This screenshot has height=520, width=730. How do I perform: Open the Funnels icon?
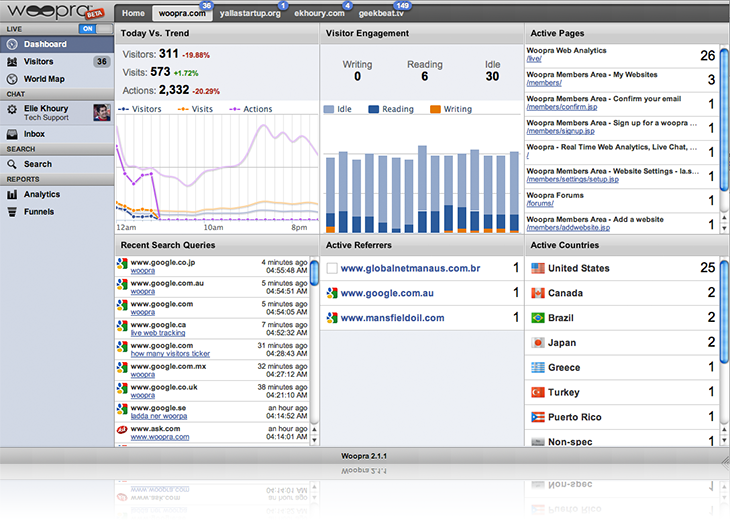(12, 212)
